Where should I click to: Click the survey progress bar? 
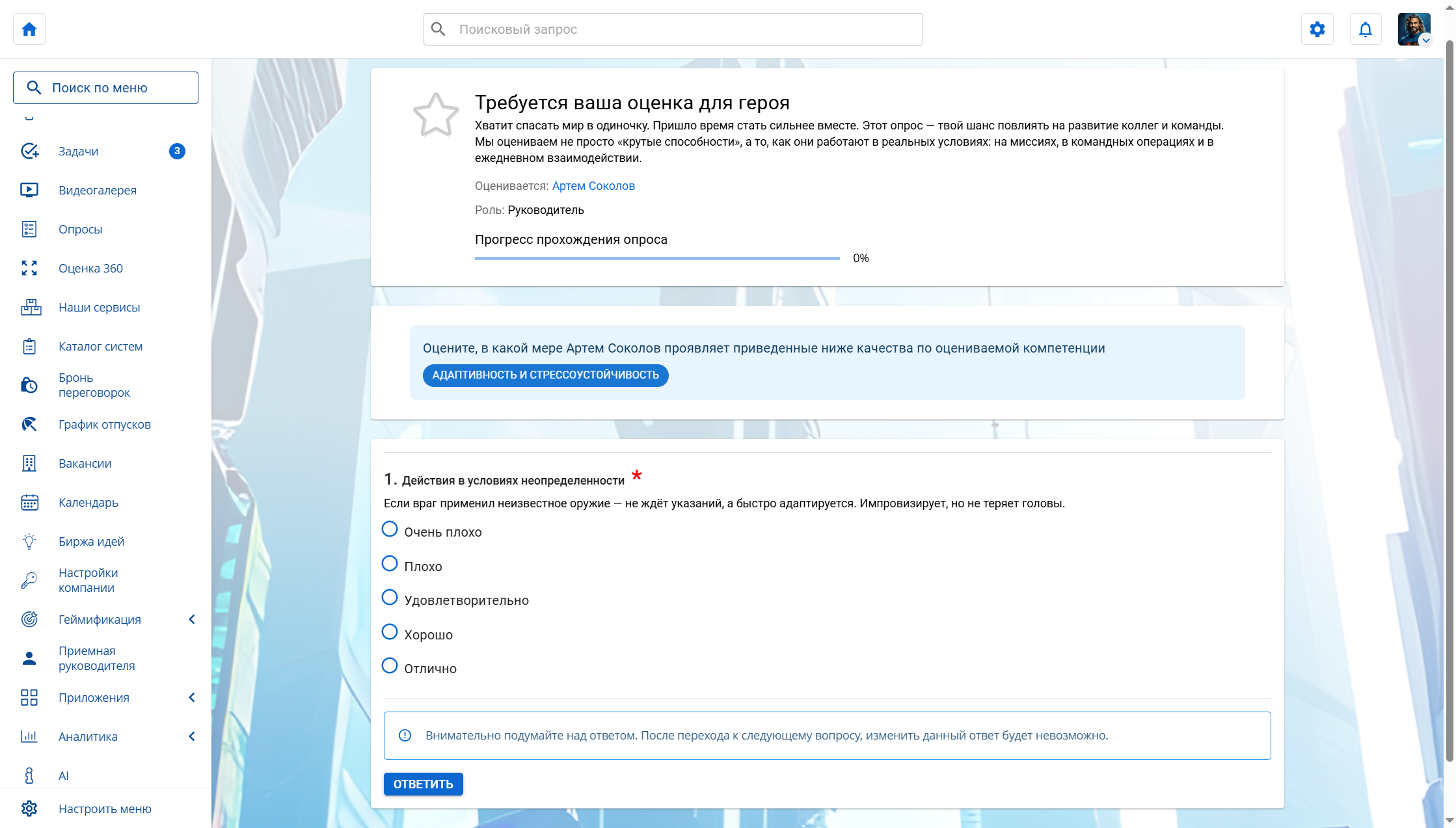657,258
